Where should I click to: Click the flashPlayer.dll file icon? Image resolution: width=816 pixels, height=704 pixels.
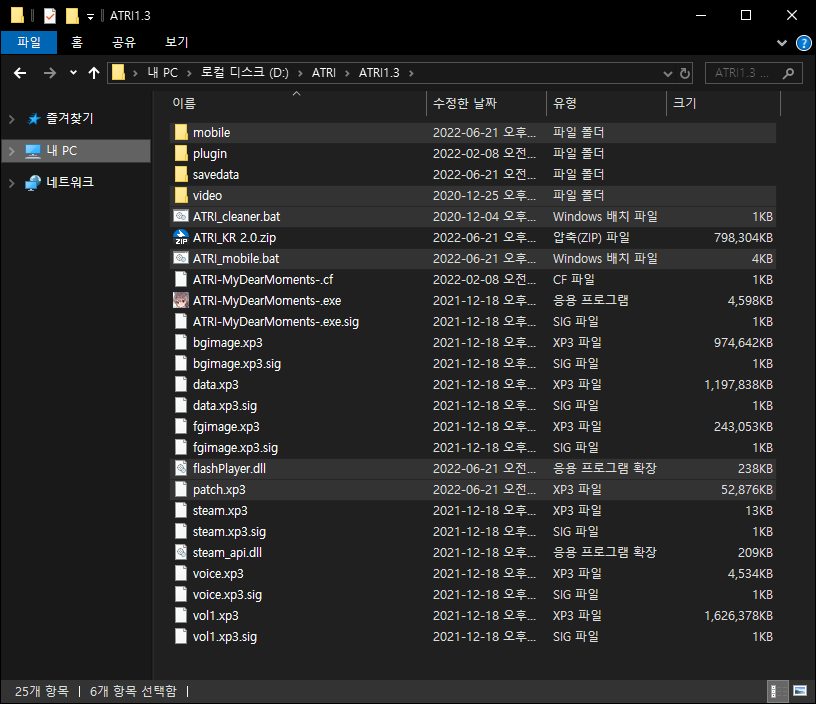(181, 468)
